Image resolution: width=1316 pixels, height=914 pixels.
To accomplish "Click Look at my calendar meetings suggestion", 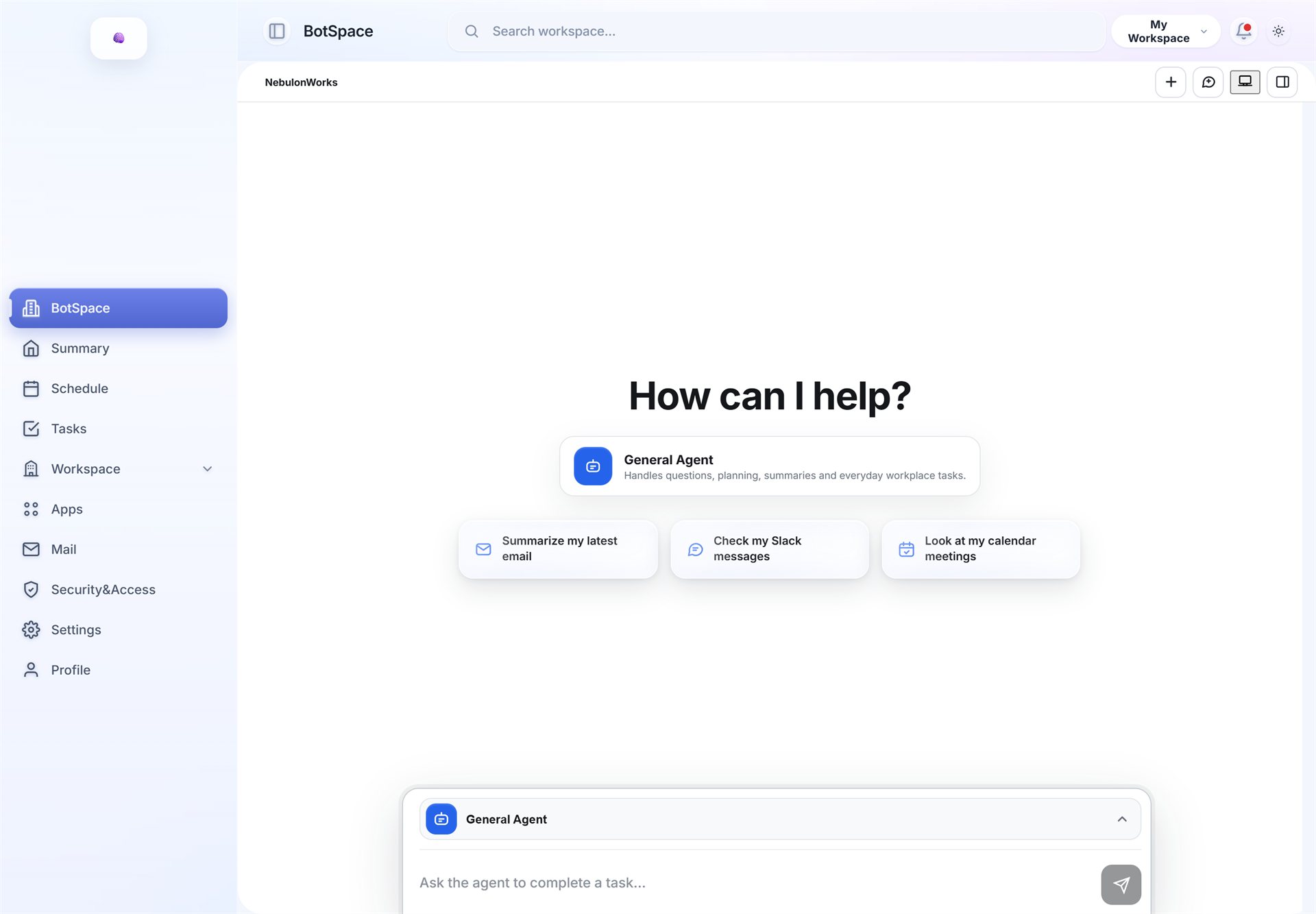I will 981,549.
